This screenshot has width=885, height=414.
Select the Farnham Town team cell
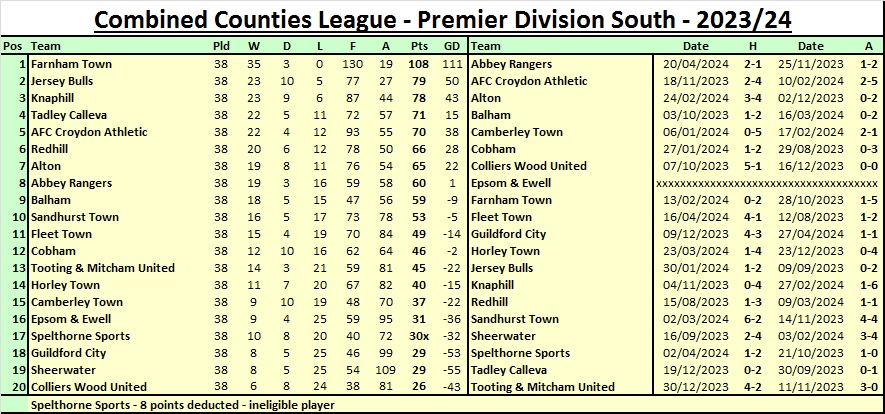coord(71,64)
